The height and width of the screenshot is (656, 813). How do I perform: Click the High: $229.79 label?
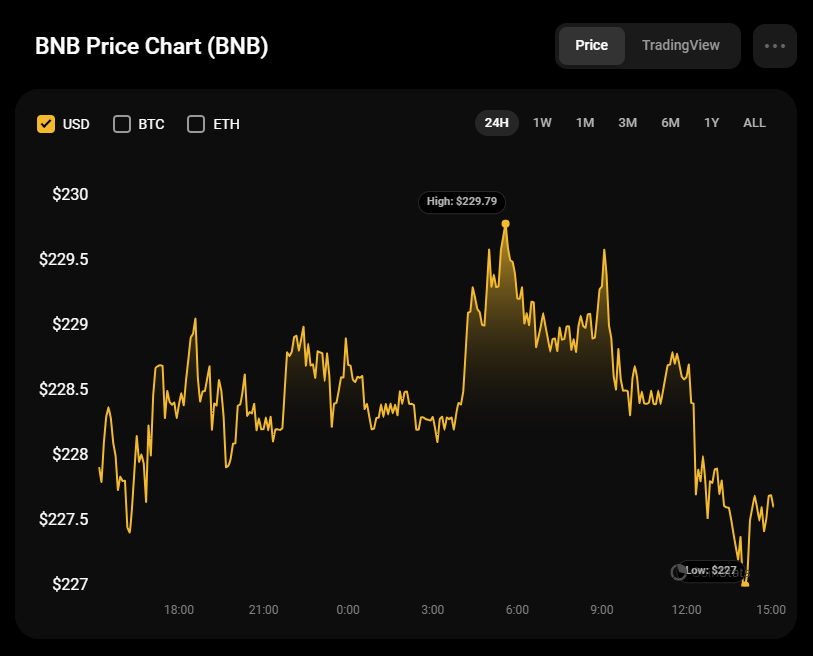click(x=461, y=201)
